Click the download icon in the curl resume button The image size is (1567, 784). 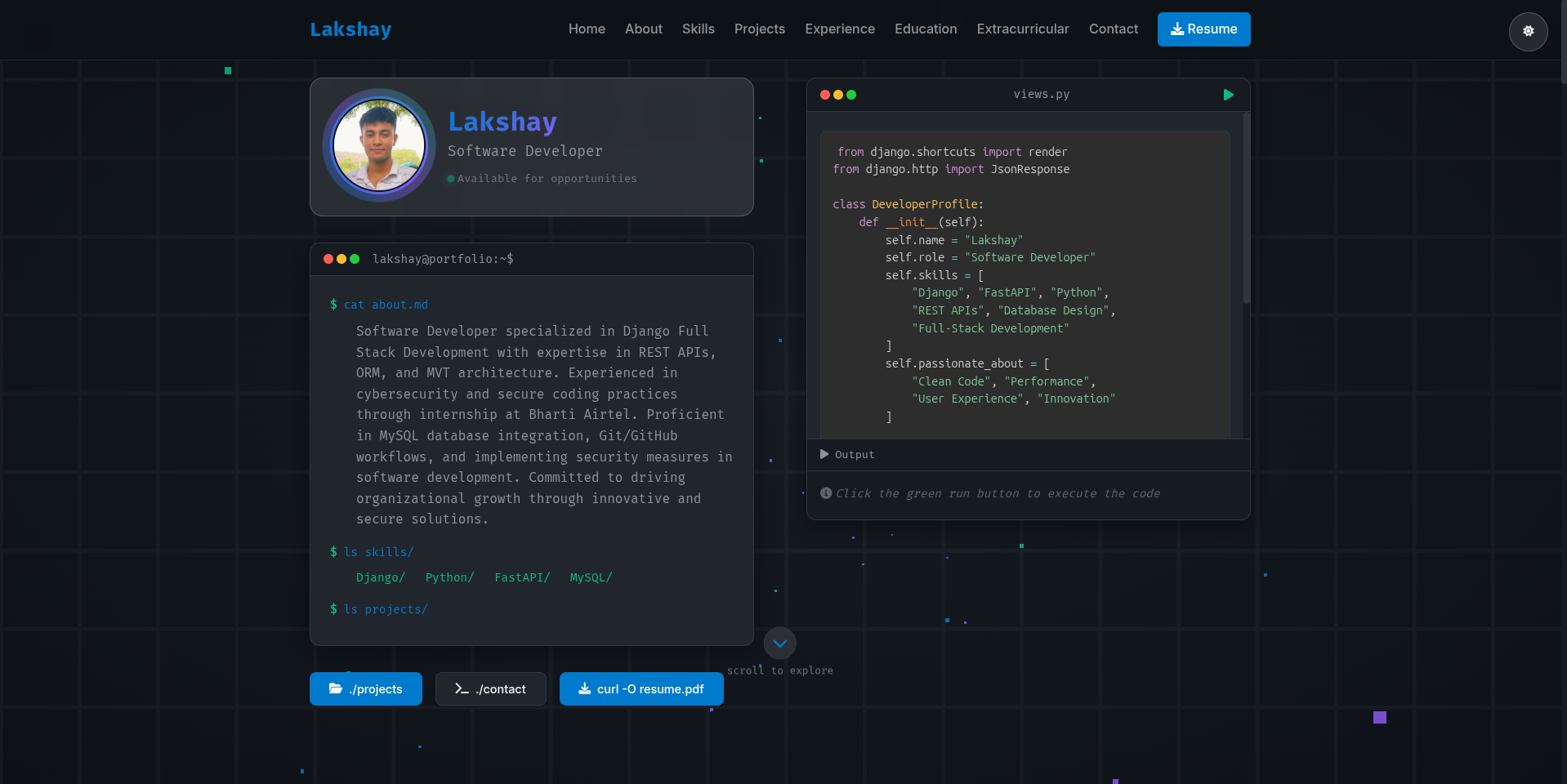coord(583,688)
